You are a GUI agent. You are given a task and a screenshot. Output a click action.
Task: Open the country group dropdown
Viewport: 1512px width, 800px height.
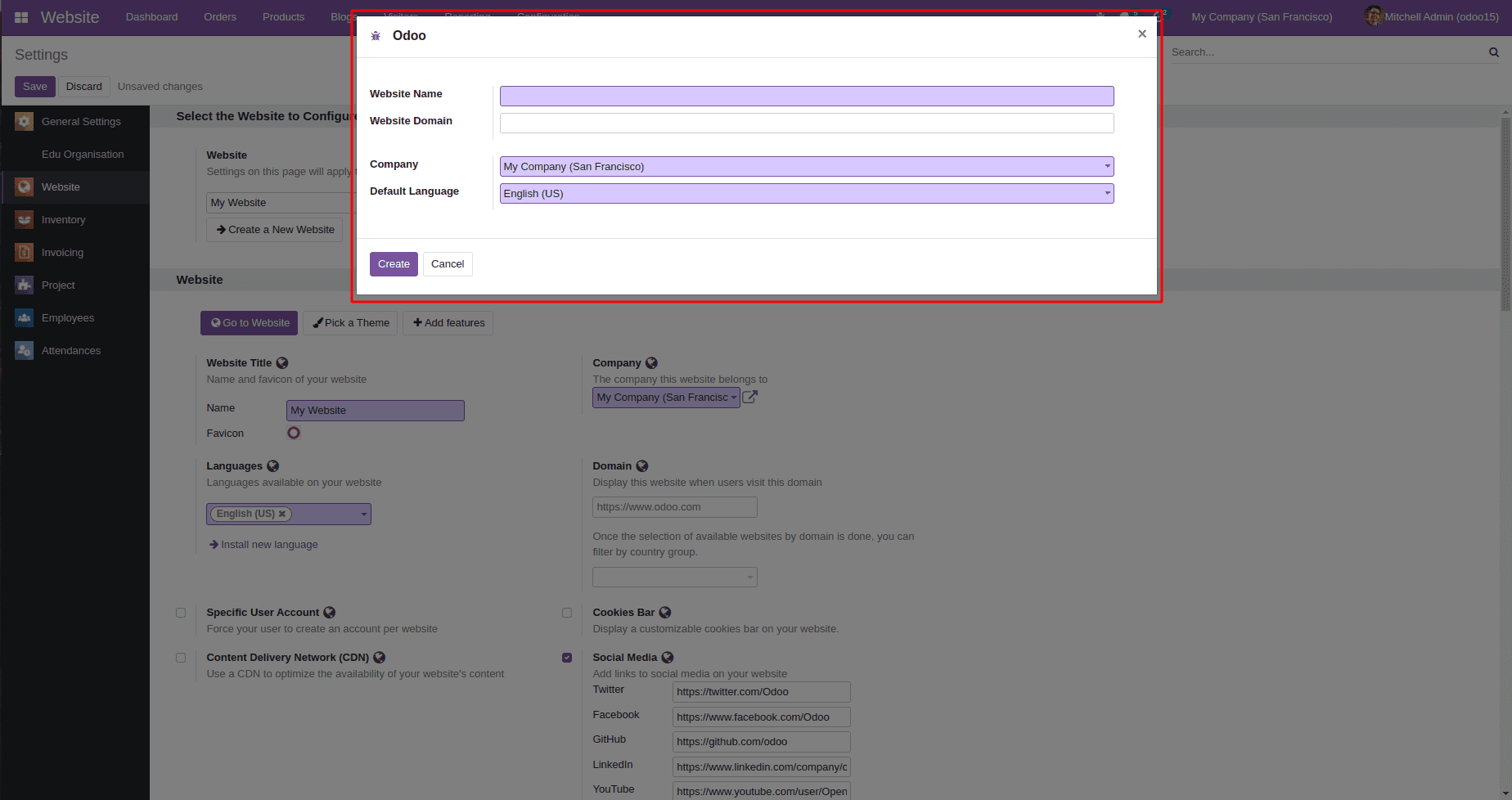(x=675, y=578)
